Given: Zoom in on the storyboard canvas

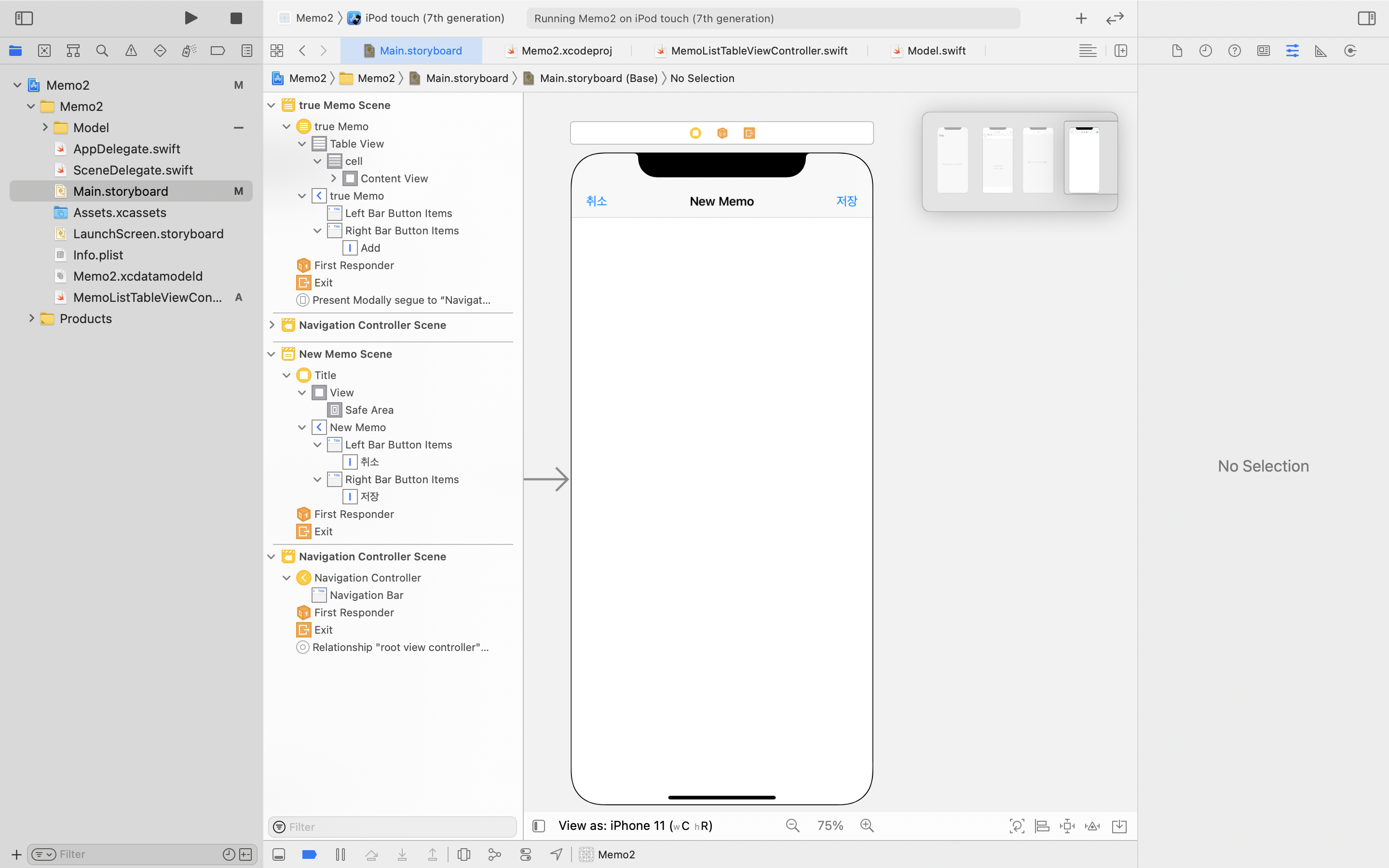Looking at the screenshot, I should (867, 826).
